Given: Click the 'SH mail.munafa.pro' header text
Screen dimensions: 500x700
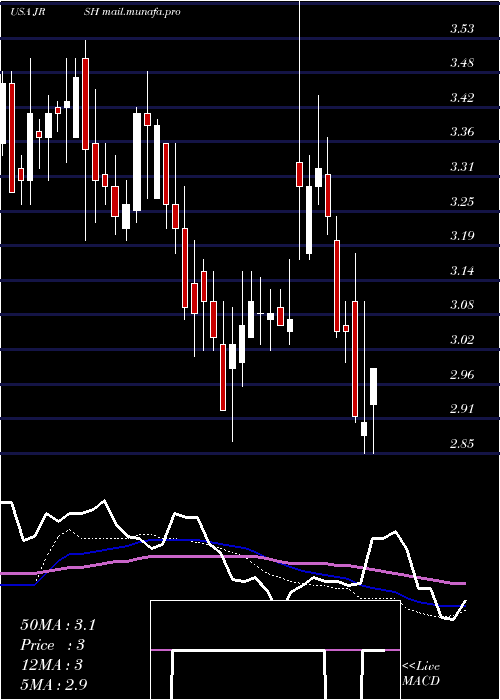Looking at the screenshot, I should tap(132, 12).
